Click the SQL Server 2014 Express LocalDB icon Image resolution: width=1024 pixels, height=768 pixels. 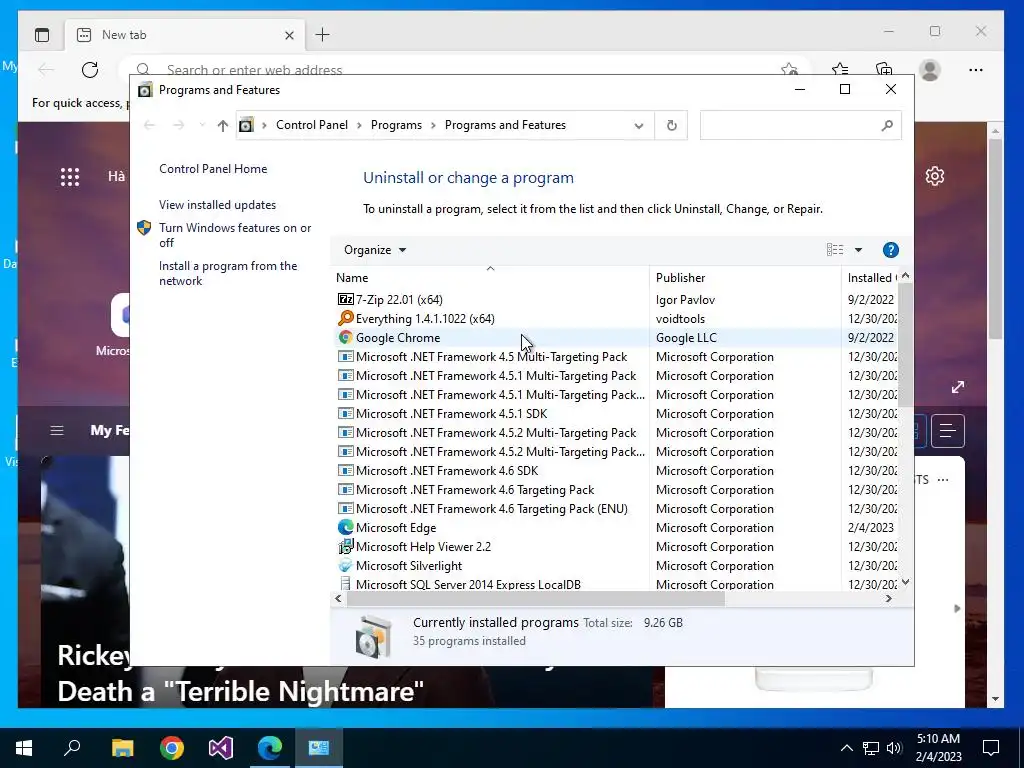(x=345, y=584)
